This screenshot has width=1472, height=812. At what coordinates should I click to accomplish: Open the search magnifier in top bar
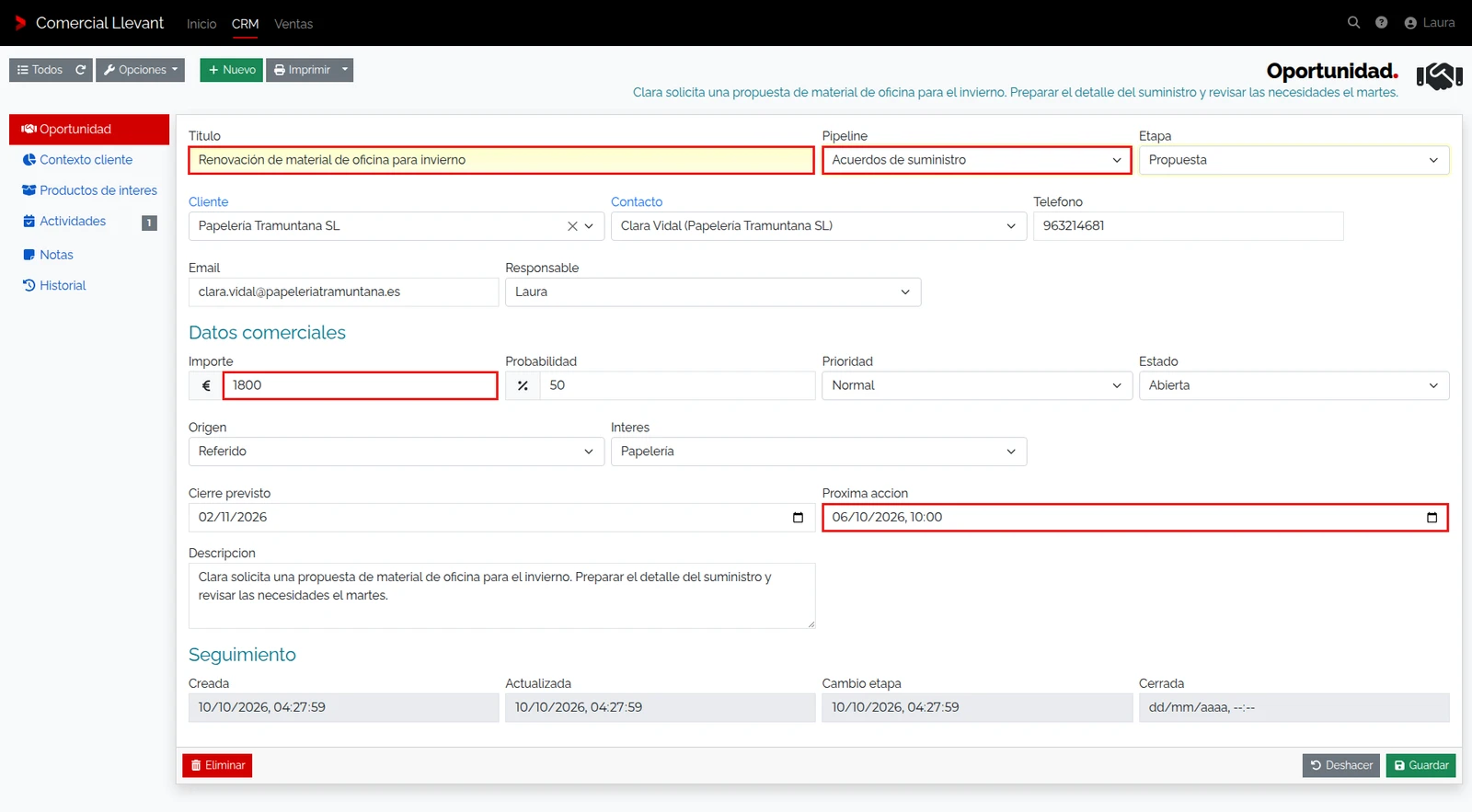(x=1353, y=23)
